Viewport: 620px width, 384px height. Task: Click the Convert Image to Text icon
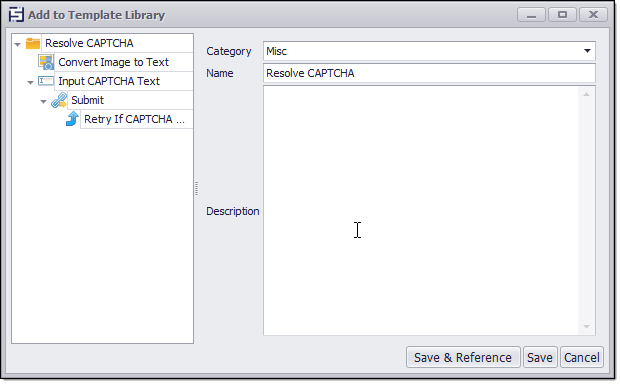coord(46,62)
